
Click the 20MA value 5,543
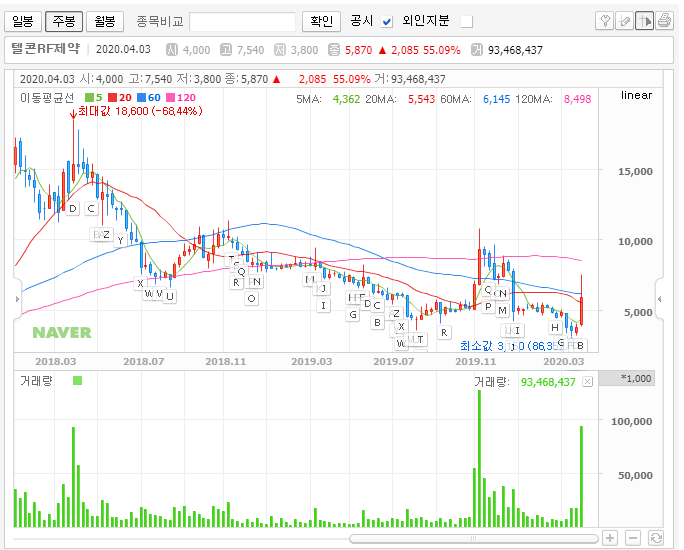(421, 99)
